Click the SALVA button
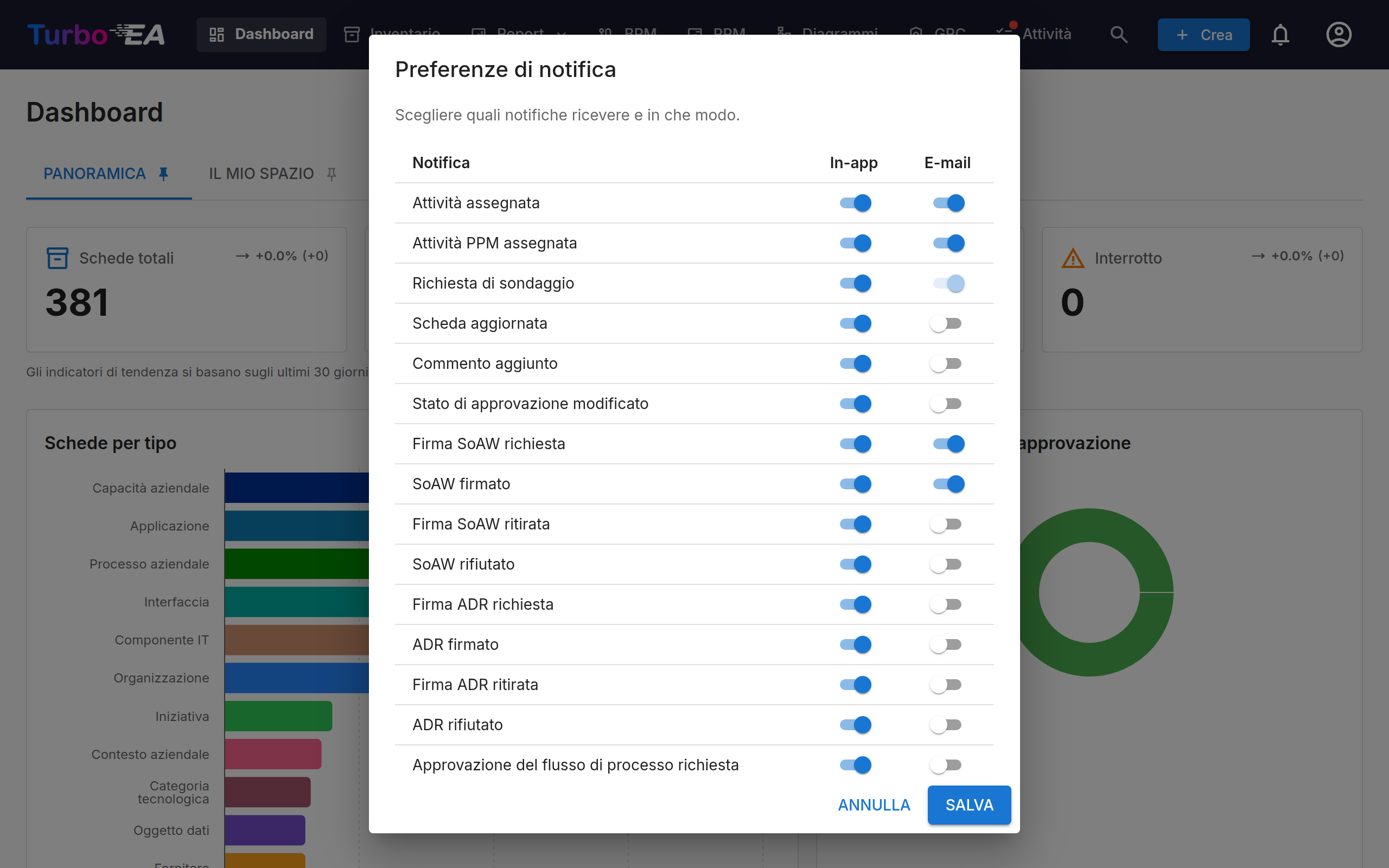 pyautogui.click(x=969, y=805)
